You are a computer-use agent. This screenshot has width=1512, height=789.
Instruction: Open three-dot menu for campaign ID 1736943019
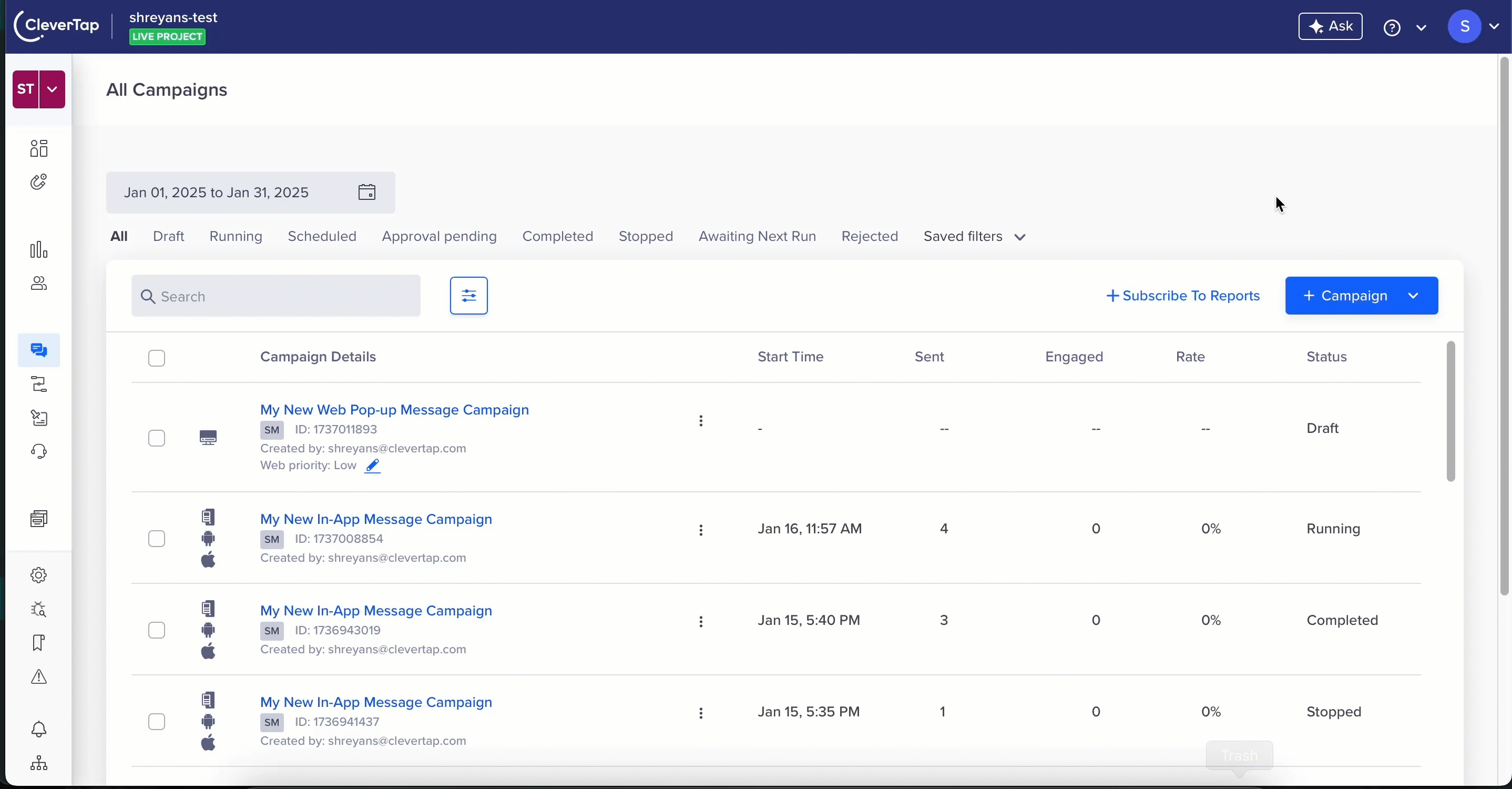[701, 622]
